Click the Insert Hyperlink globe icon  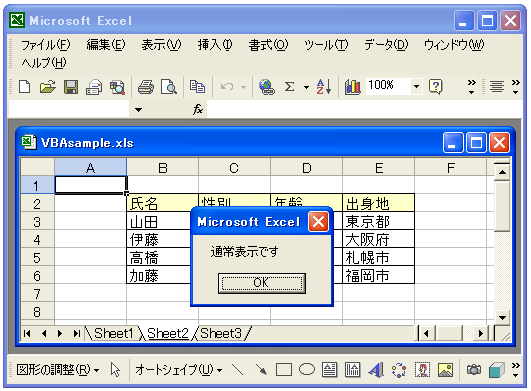coord(267,87)
